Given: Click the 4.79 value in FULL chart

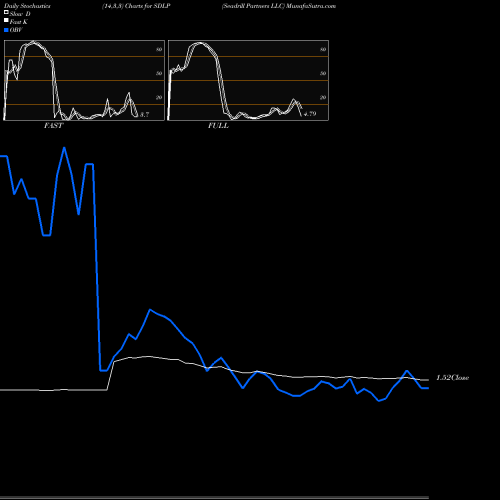Looking at the screenshot, I should [310, 114].
